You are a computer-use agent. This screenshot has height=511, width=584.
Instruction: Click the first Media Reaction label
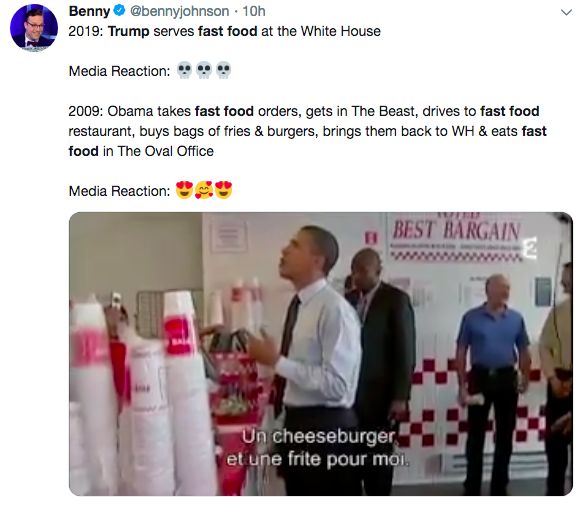[x=119, y=71]
